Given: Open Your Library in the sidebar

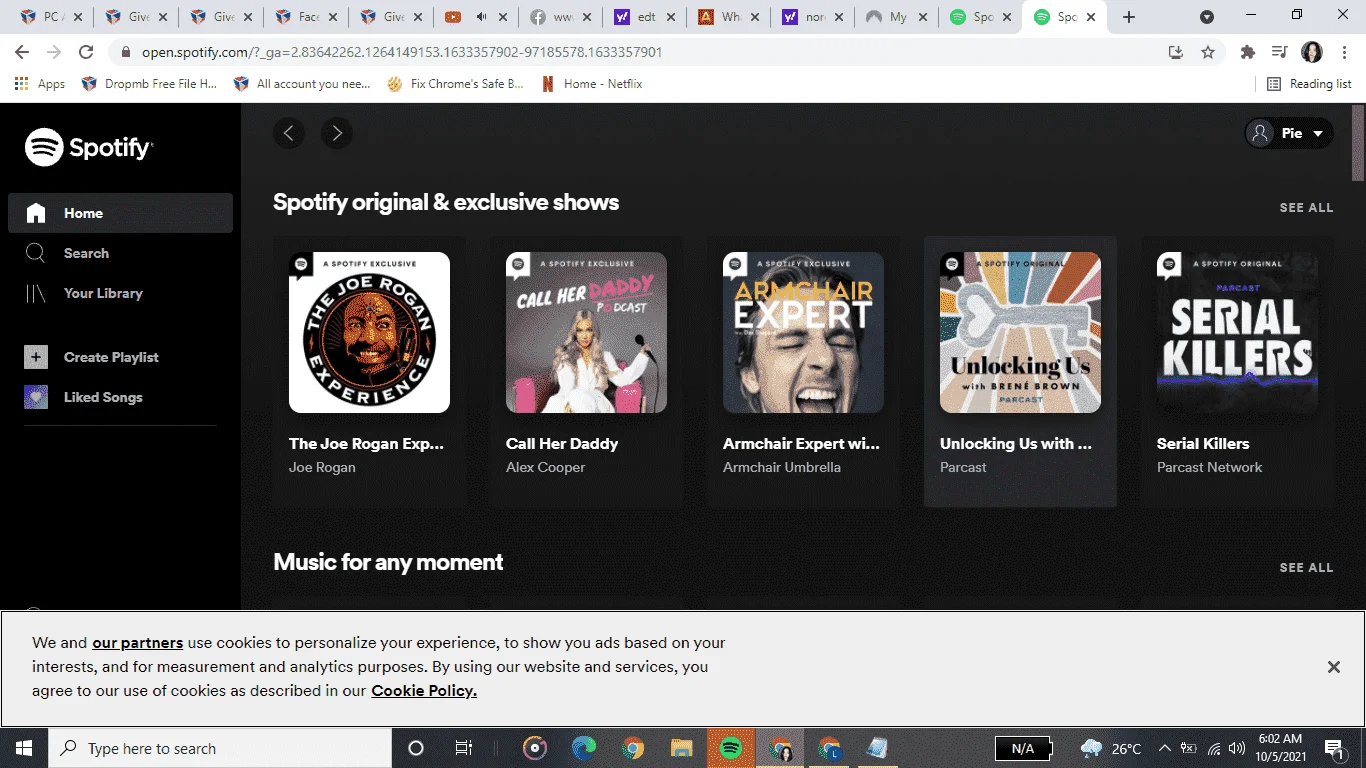Looking at the screenshot, I should (x=120, y=293).
